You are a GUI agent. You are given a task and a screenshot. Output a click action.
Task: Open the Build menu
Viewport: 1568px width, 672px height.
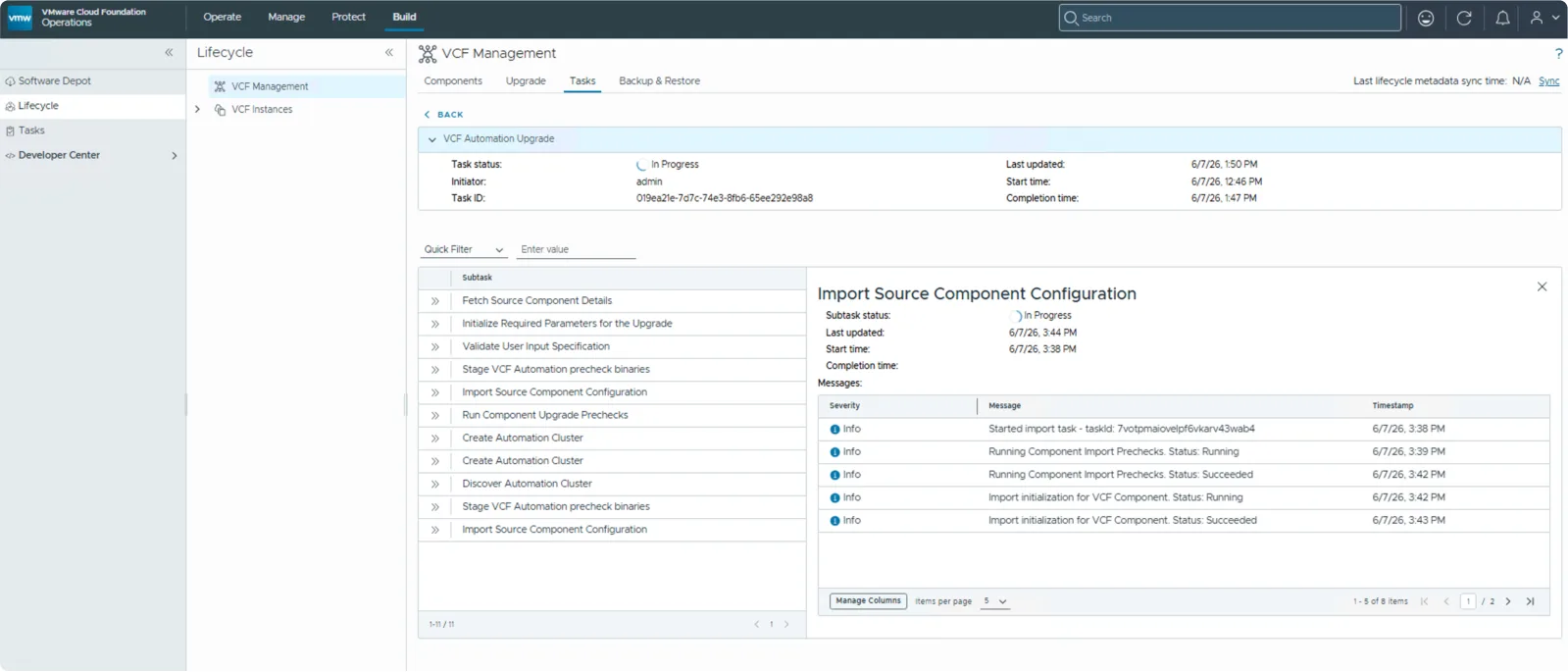(404, 17)
